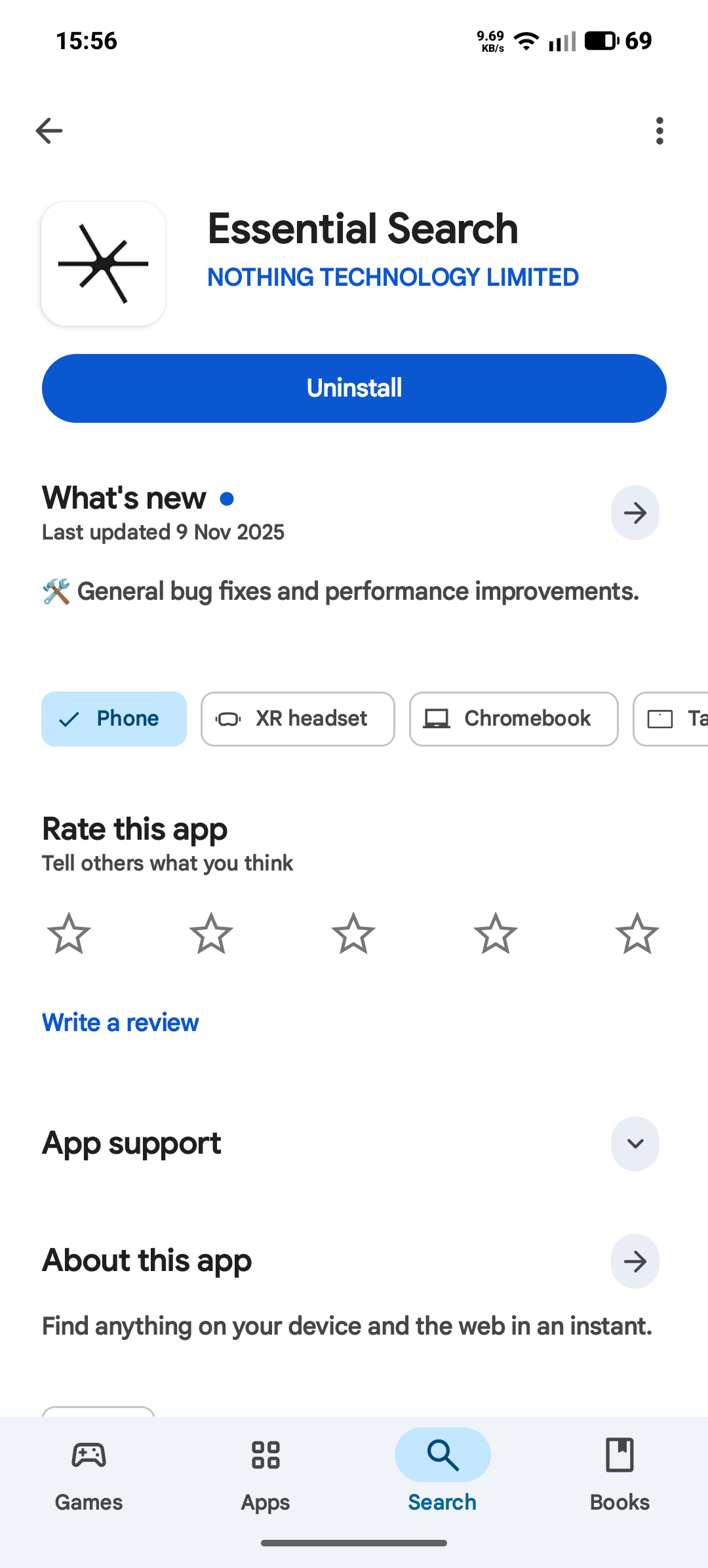Rate the app five stars
The width and height of the screenshot is (708, 1568).
(637, 933)
